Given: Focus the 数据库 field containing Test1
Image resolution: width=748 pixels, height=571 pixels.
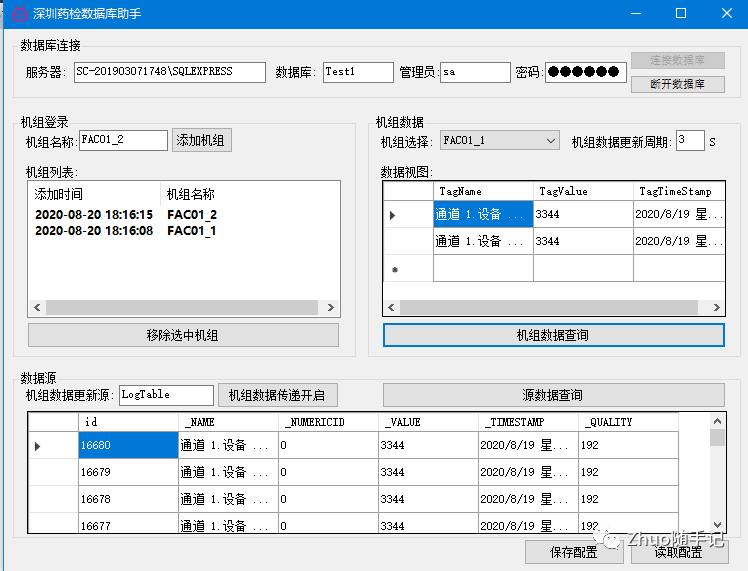Looking at the screenshot, I should coord(358,73).
